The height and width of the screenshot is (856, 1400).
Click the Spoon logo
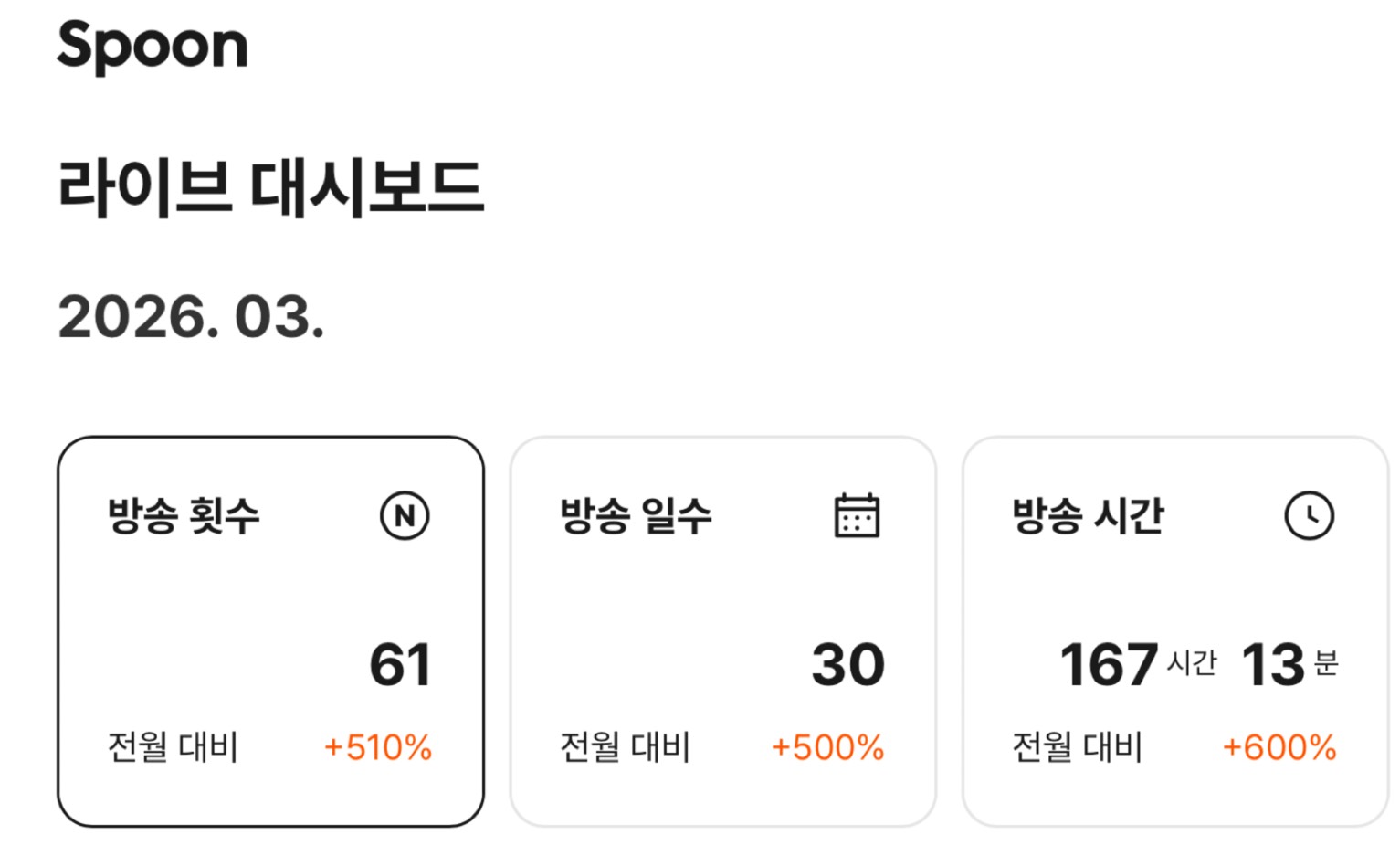[153, 46]
